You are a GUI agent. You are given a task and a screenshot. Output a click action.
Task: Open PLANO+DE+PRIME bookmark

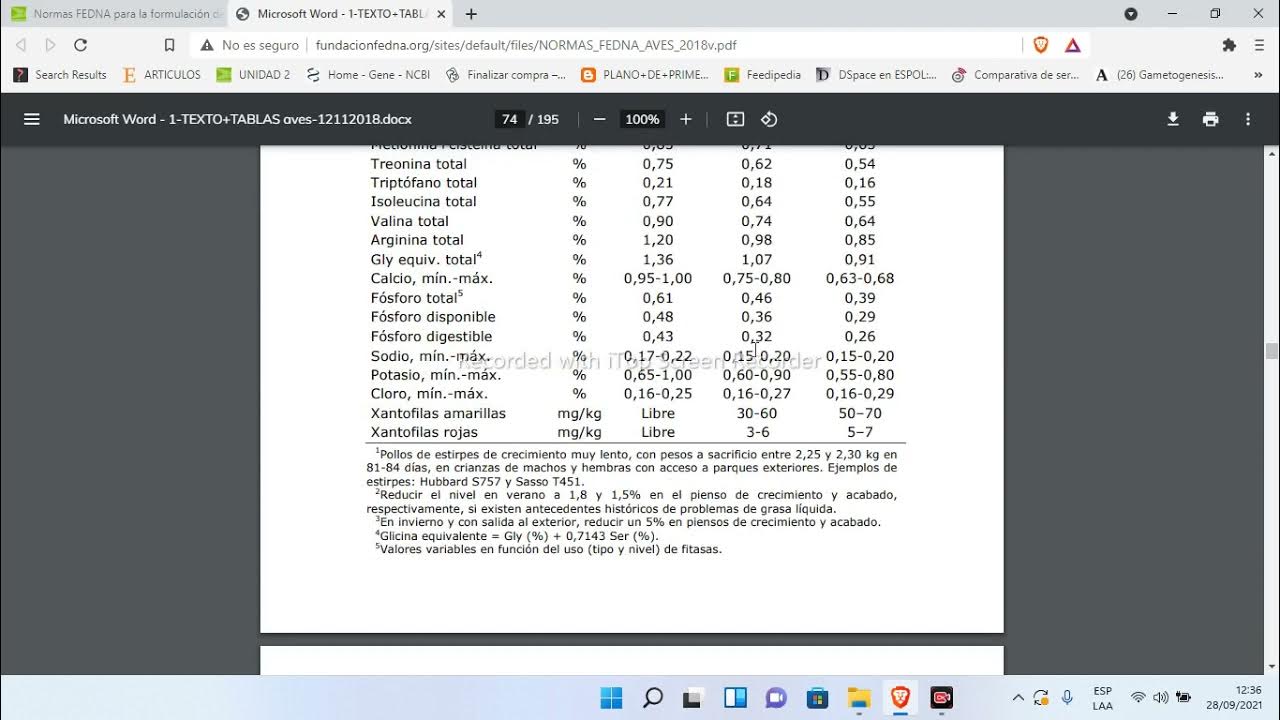[646, 75]
